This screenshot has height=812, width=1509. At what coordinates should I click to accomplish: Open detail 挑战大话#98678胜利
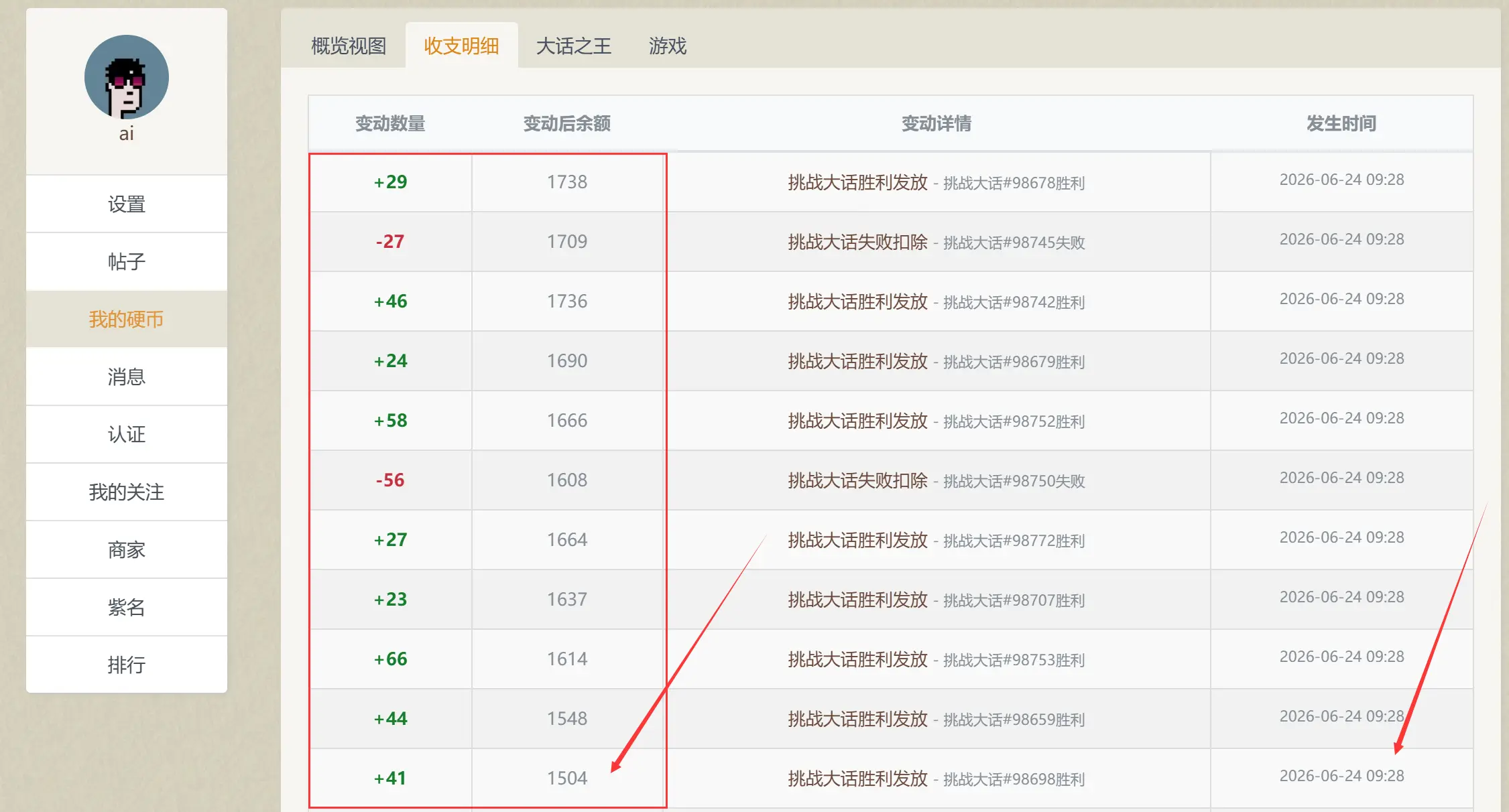[x=1014, y=183]
